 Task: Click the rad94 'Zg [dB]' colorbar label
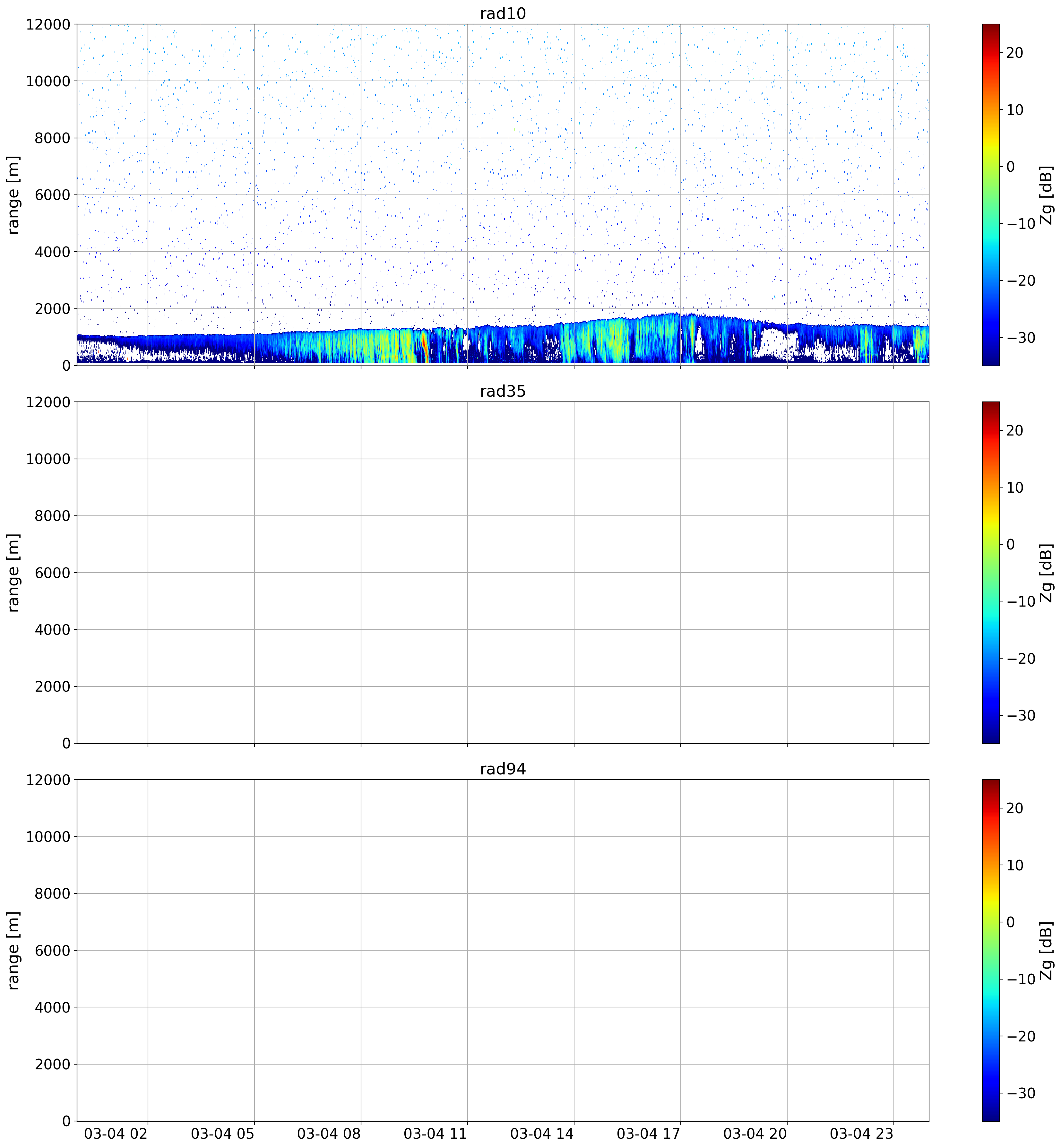[1047, 951]
